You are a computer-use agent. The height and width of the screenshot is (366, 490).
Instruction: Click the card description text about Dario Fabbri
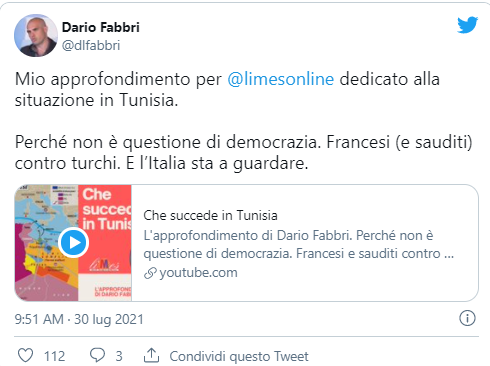299,244
